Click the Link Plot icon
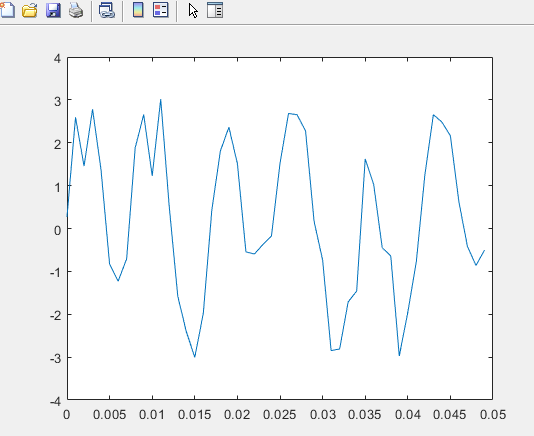Image resolution: width=534 pixels, height=436 pixels. (x=107, y=10)
